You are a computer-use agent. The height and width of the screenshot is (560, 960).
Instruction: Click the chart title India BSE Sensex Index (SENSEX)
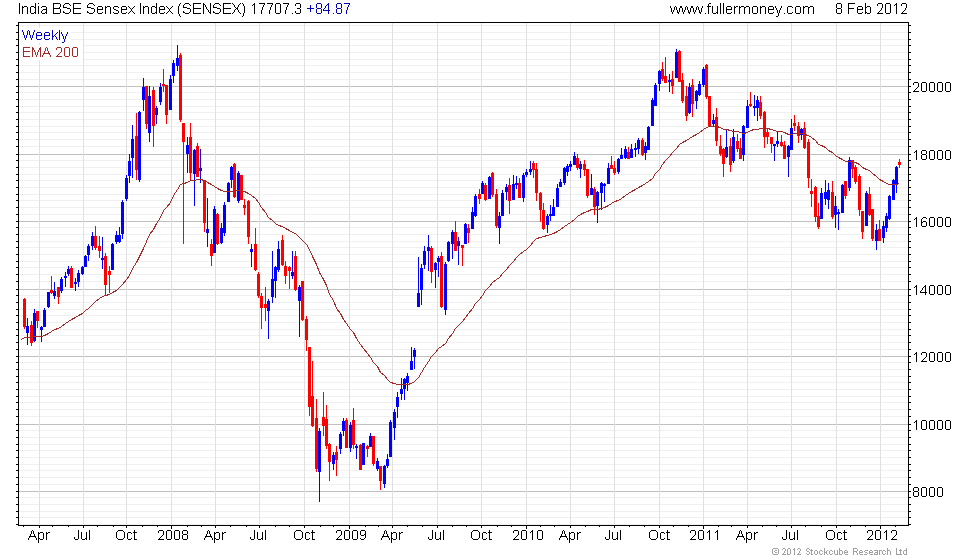[x=132, y=9]
